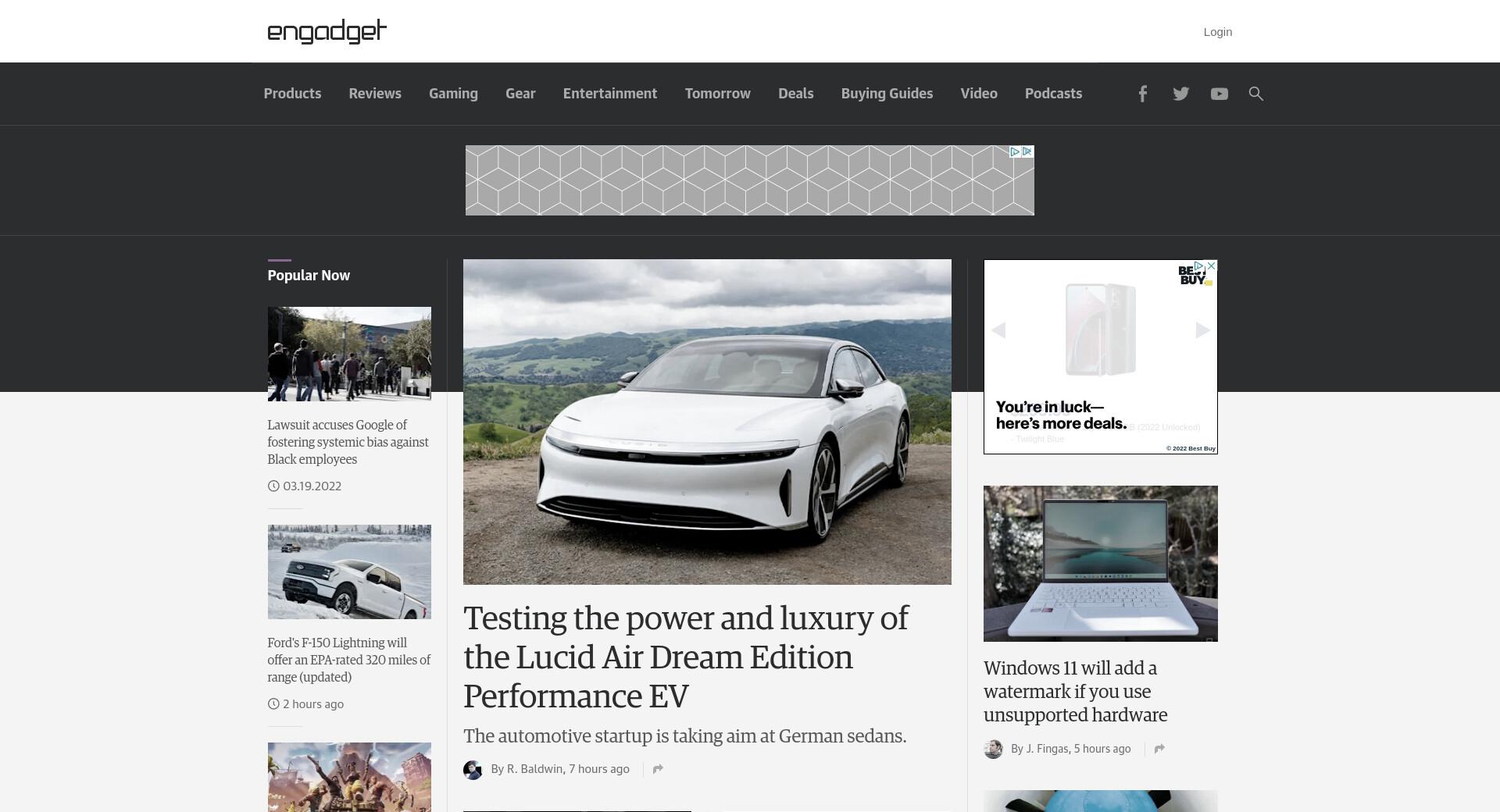Open the Google lawsuit article link

[348, 442]
